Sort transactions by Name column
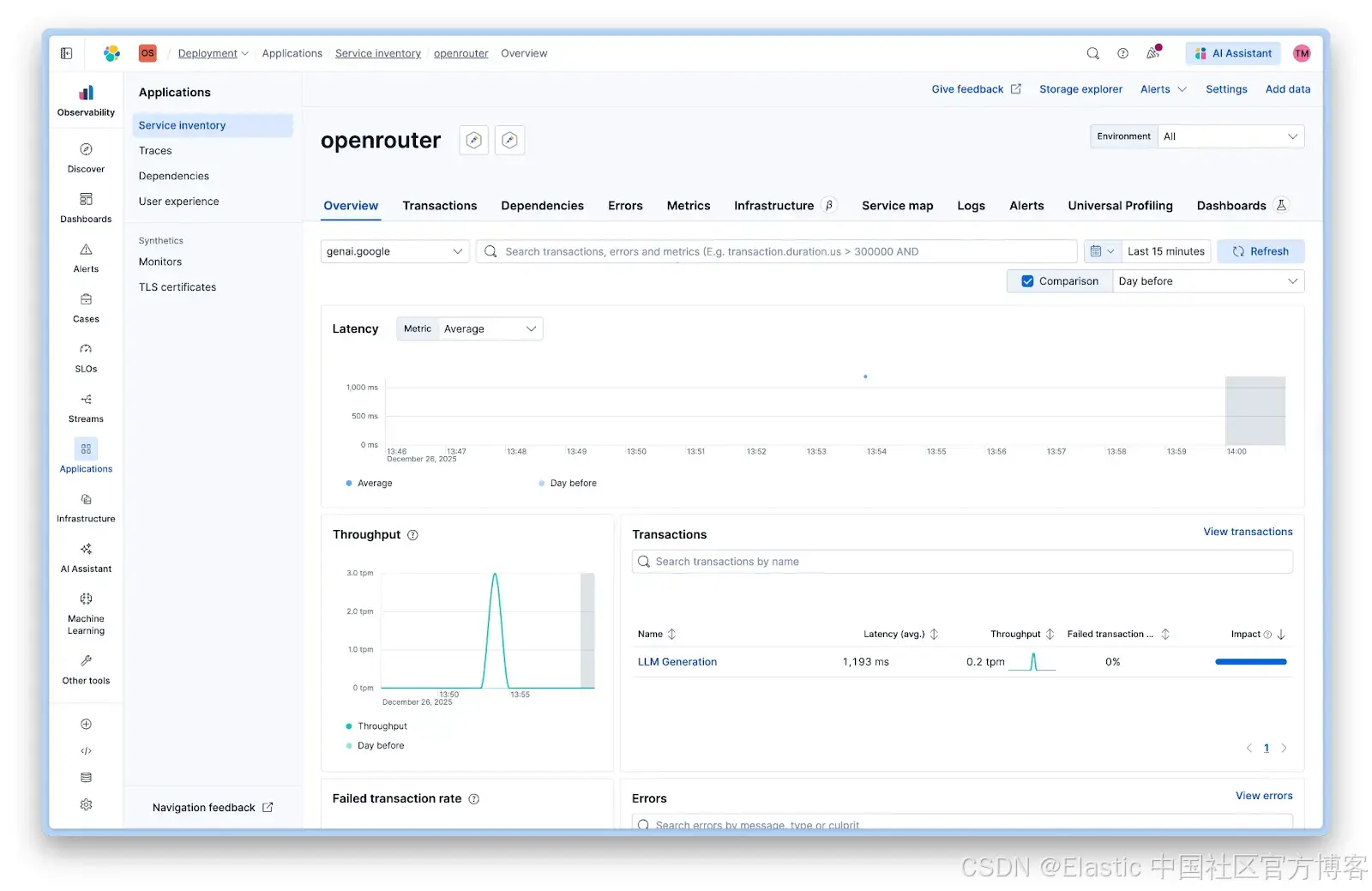Screen dimensions: 1372x891 point(657,635)
